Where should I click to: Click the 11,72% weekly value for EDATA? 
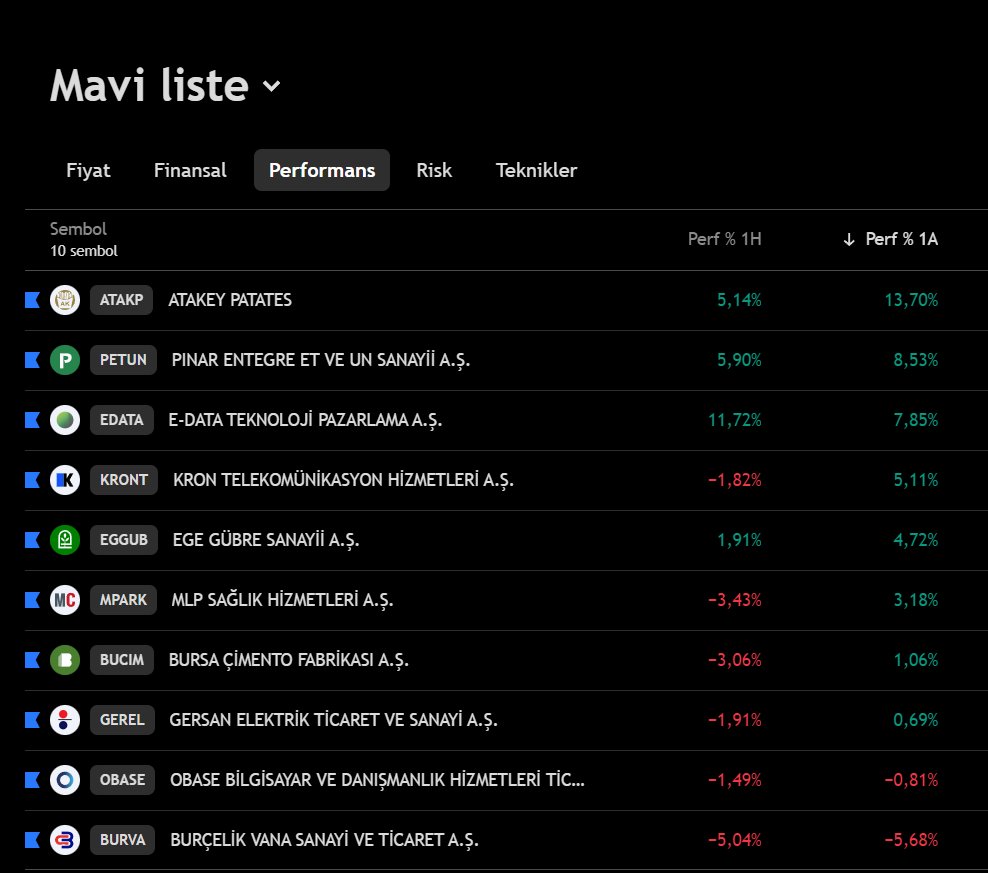click(735, 420)
